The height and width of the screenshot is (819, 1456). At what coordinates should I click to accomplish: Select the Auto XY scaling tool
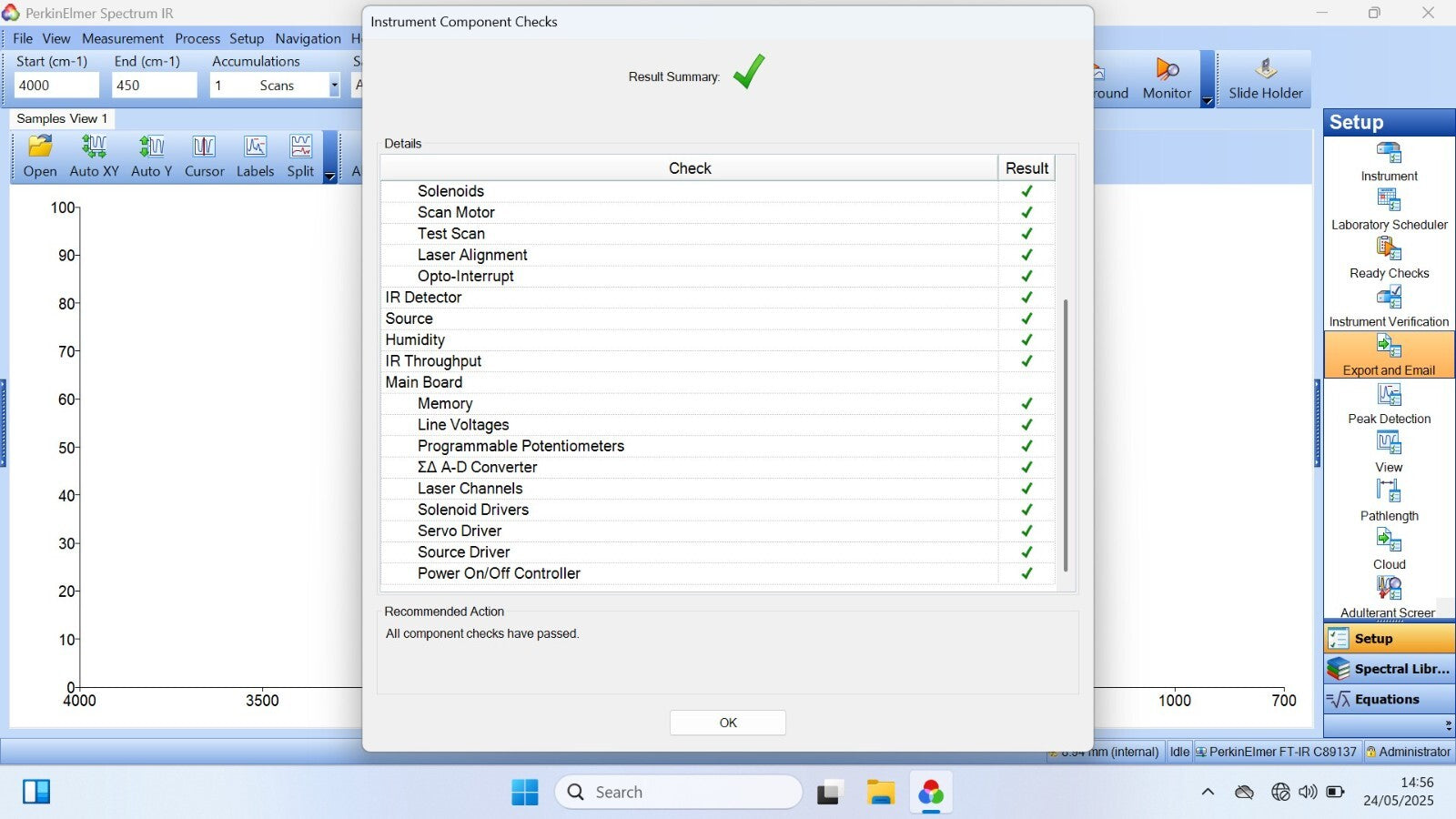[x=94, y=156]
